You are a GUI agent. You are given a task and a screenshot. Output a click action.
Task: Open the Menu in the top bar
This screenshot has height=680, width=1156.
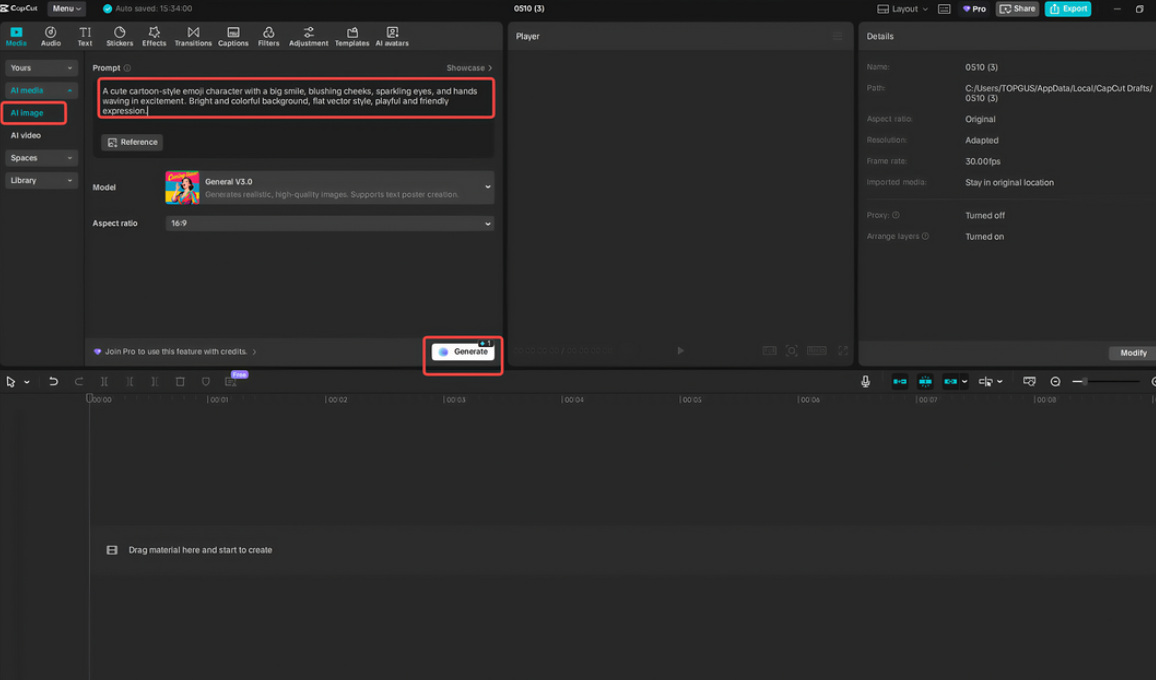point(66,8)
